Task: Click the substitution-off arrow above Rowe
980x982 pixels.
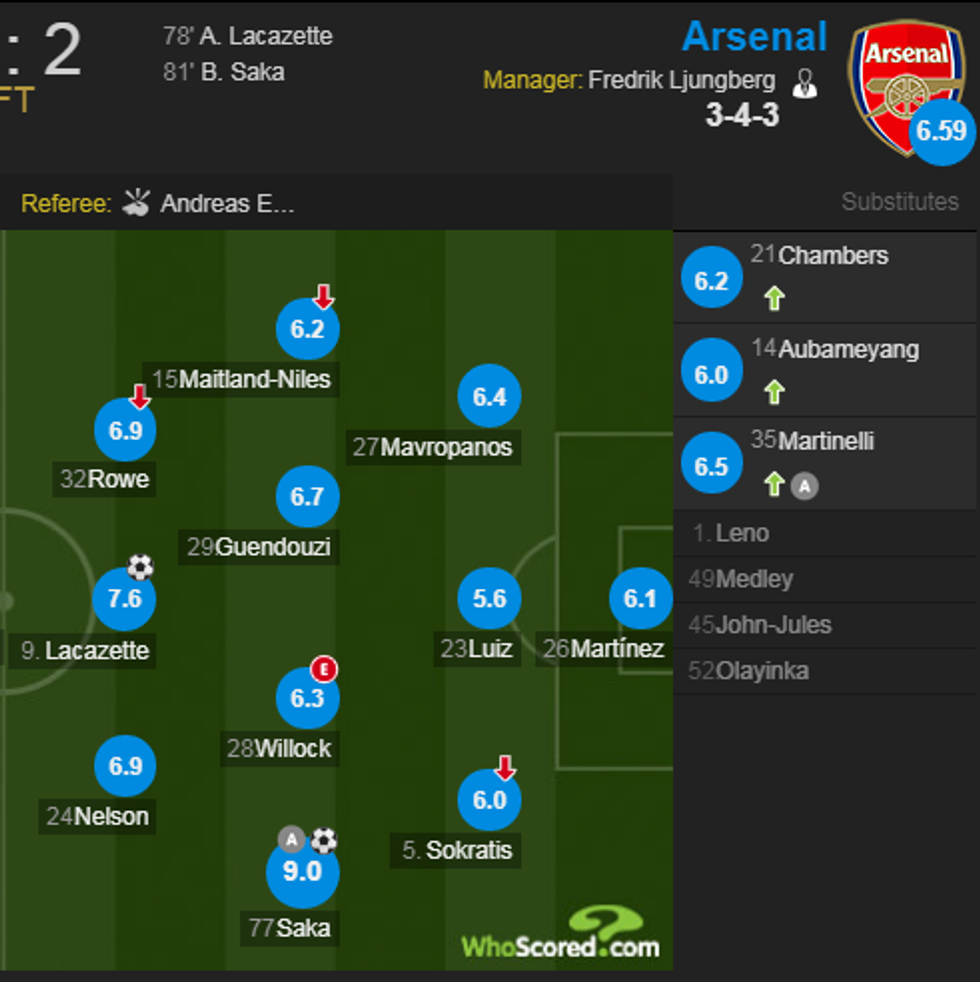Action: (139, 395)
